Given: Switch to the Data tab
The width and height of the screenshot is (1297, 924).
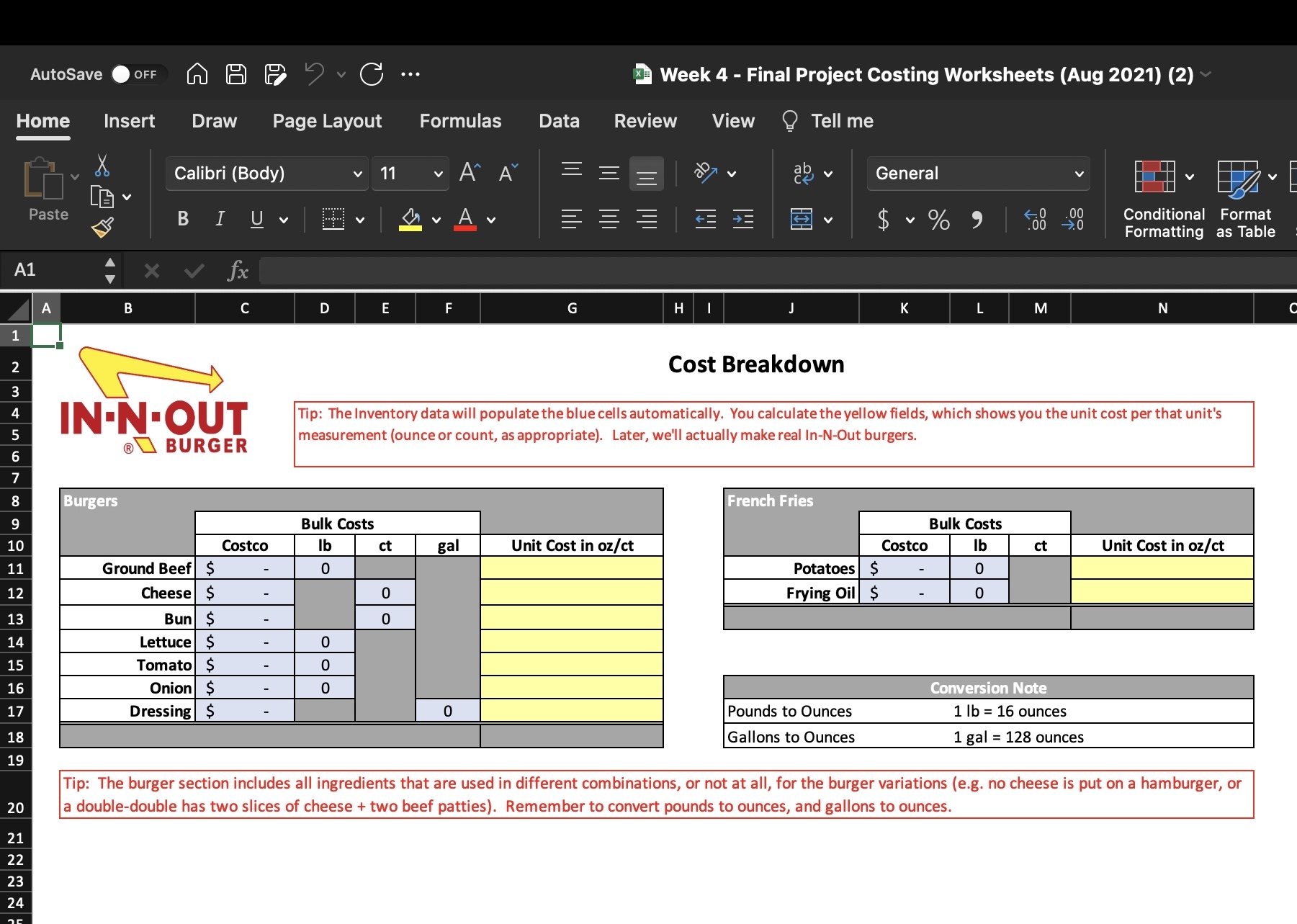Looking at the screenshot, I should (x=559, y=121).
